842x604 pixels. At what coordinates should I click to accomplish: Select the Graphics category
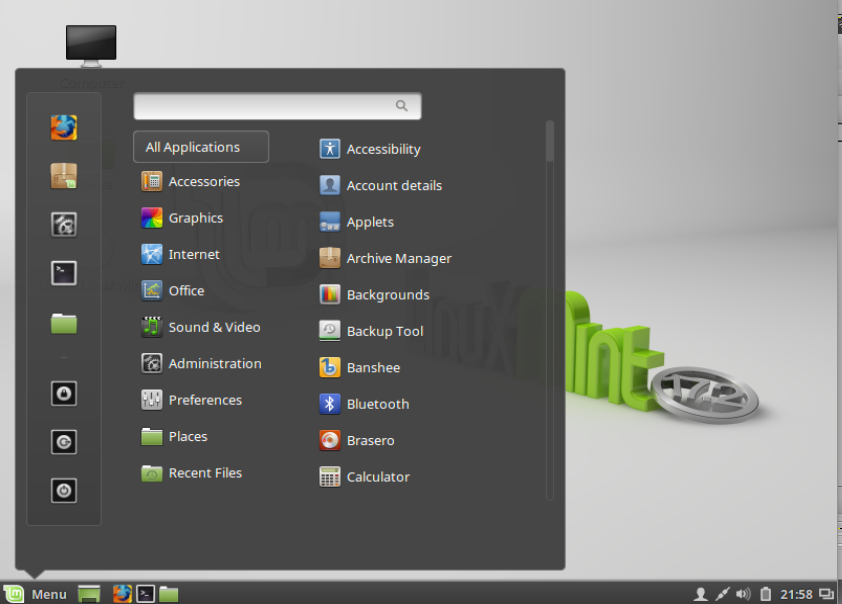point(183,218)
